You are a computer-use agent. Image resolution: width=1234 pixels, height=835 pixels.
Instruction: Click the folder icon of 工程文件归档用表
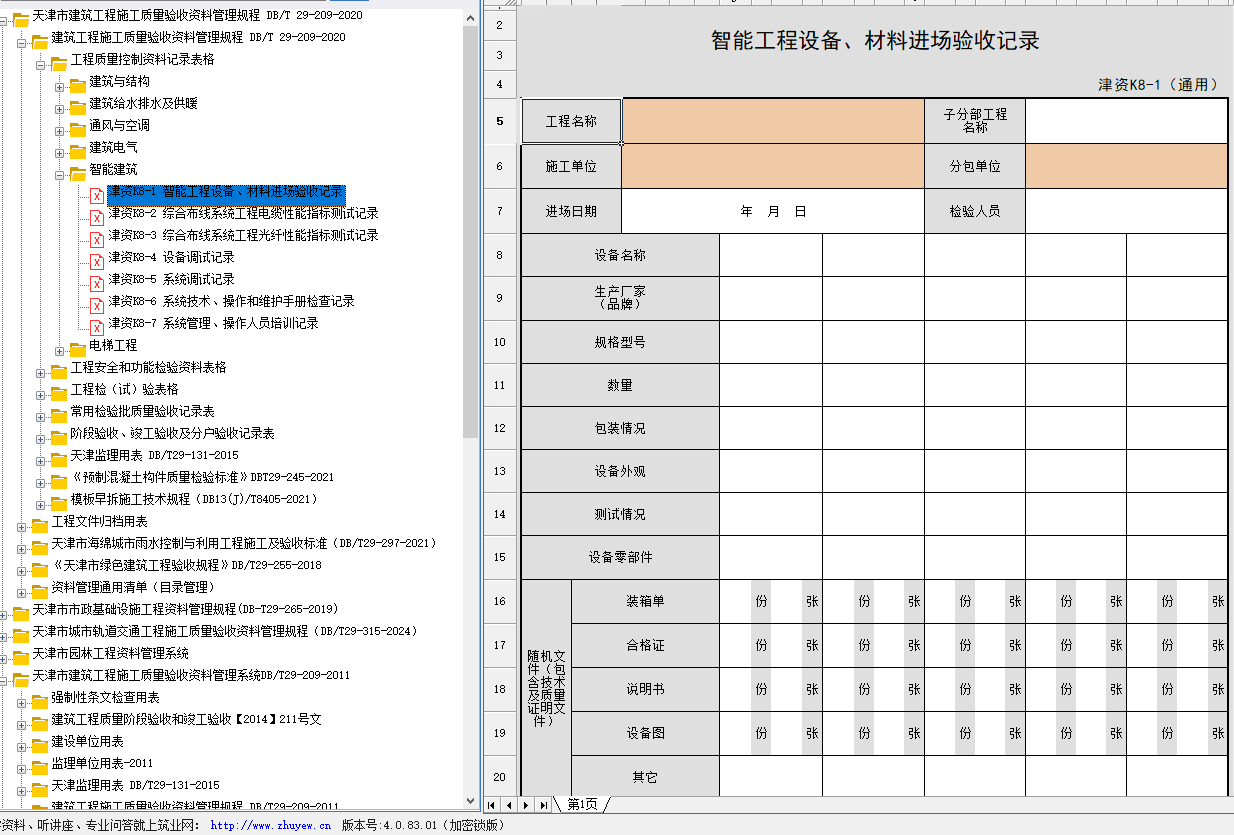click(x=40, y=524)
